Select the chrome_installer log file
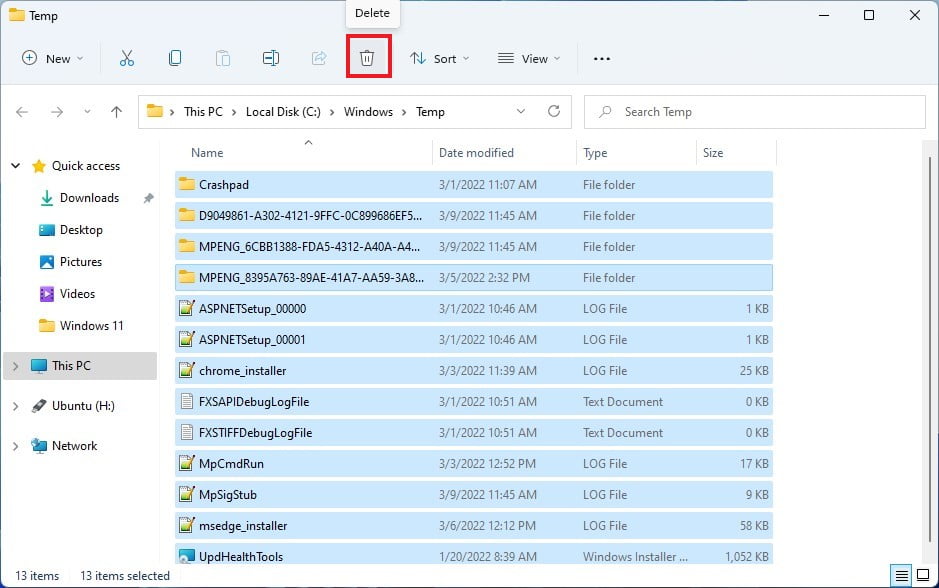The height and width of the screenshot is (588, 939). click(243, 371)
